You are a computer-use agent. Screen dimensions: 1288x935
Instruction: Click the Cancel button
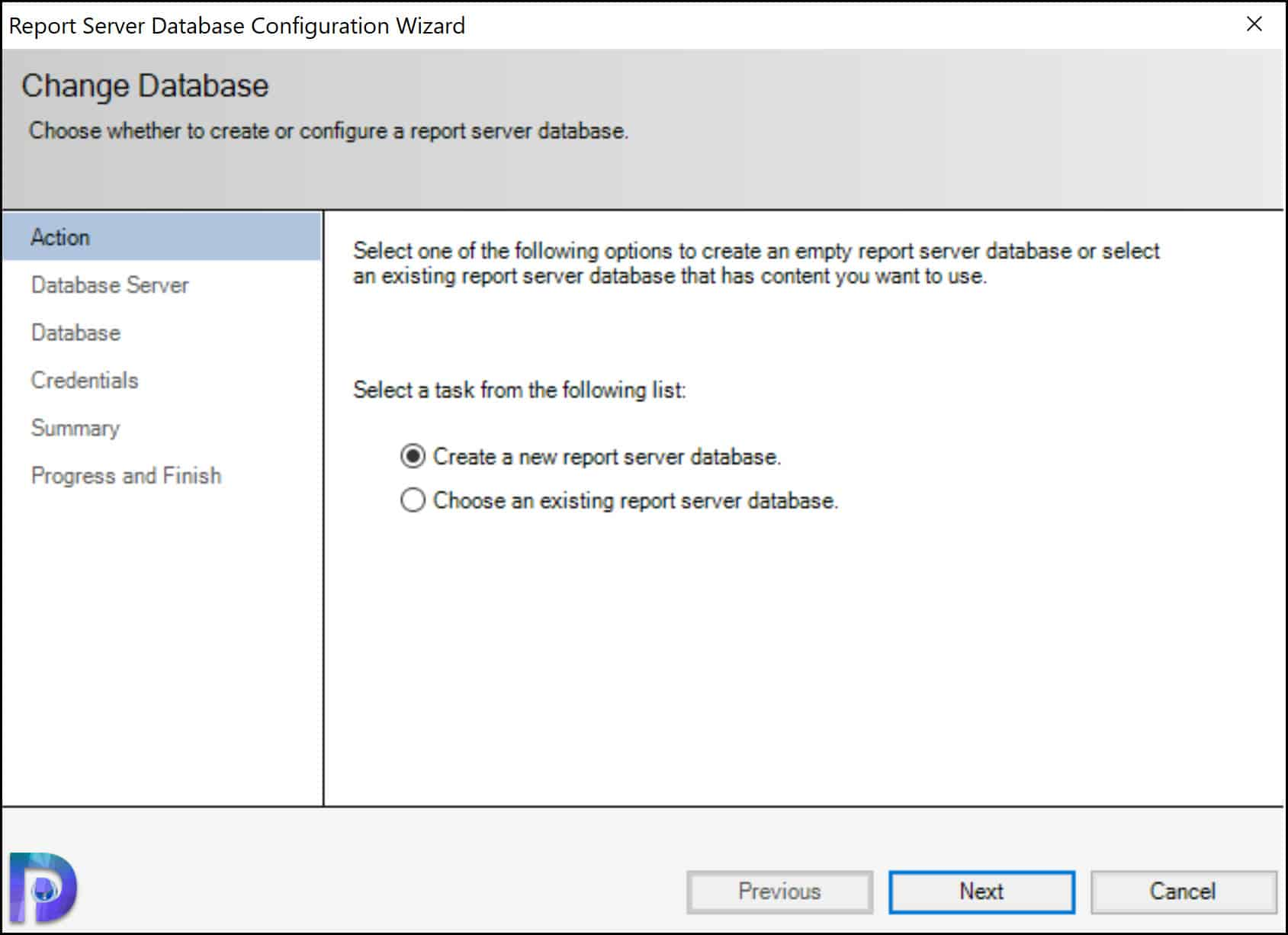(1182, 891)
